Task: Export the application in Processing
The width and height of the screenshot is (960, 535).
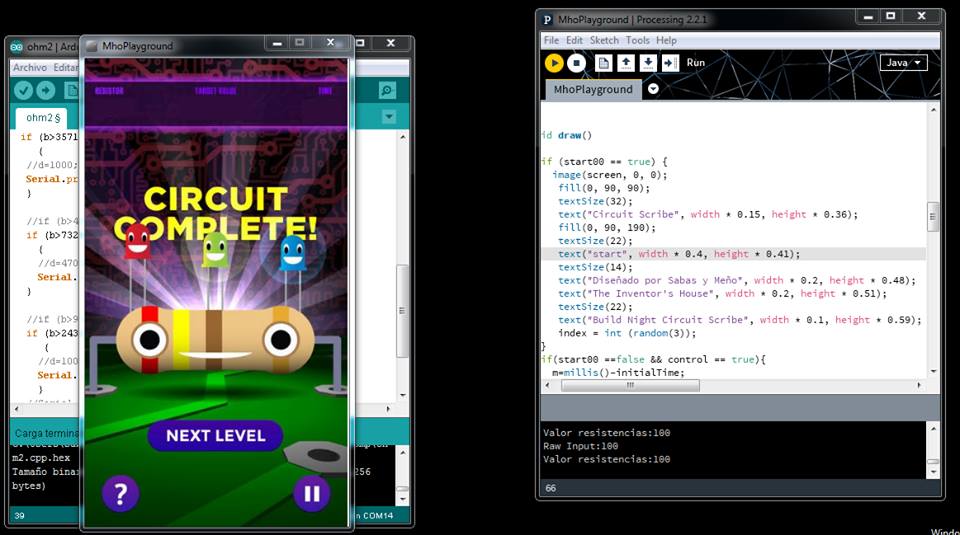Action: pyautogui.click(x=670, y=63)
